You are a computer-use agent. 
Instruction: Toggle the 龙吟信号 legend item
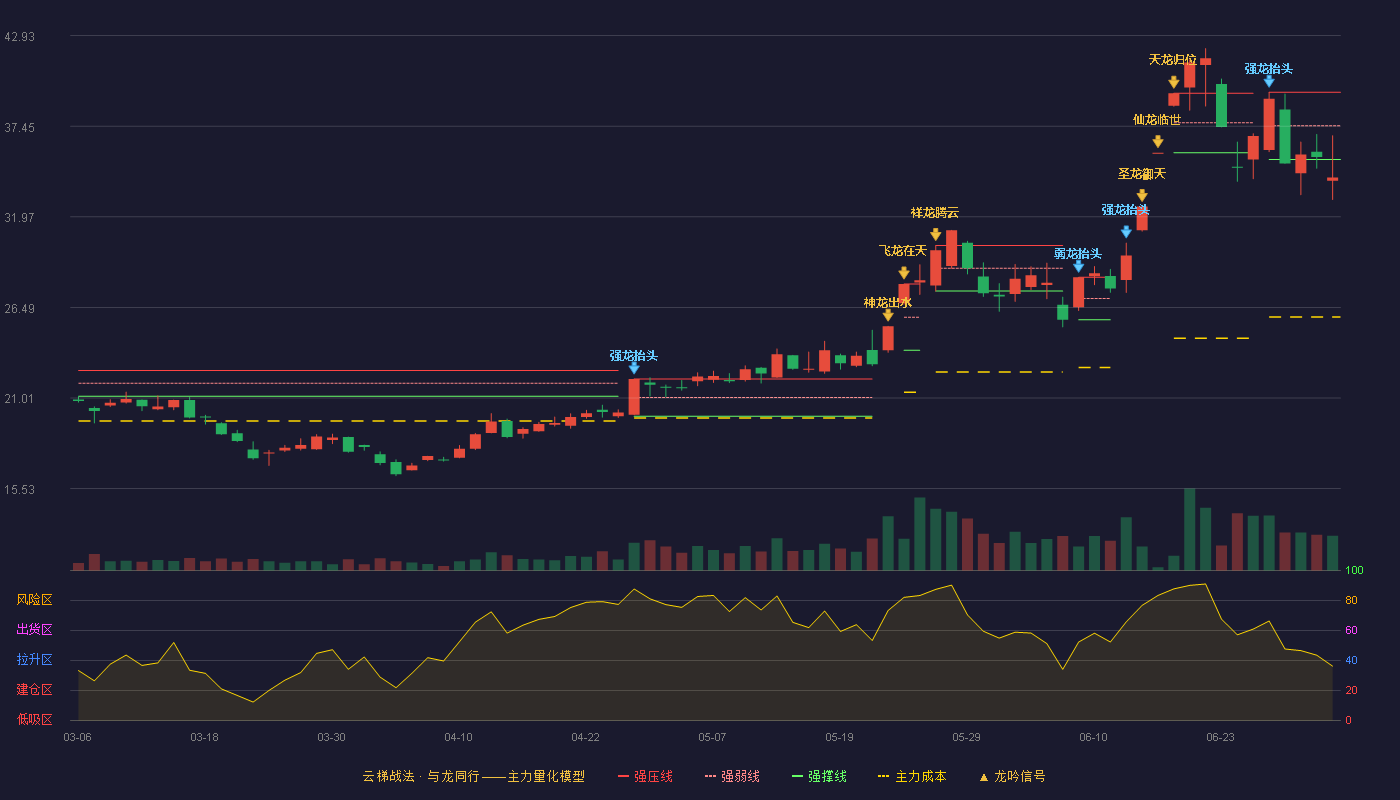coord(1012,776)
